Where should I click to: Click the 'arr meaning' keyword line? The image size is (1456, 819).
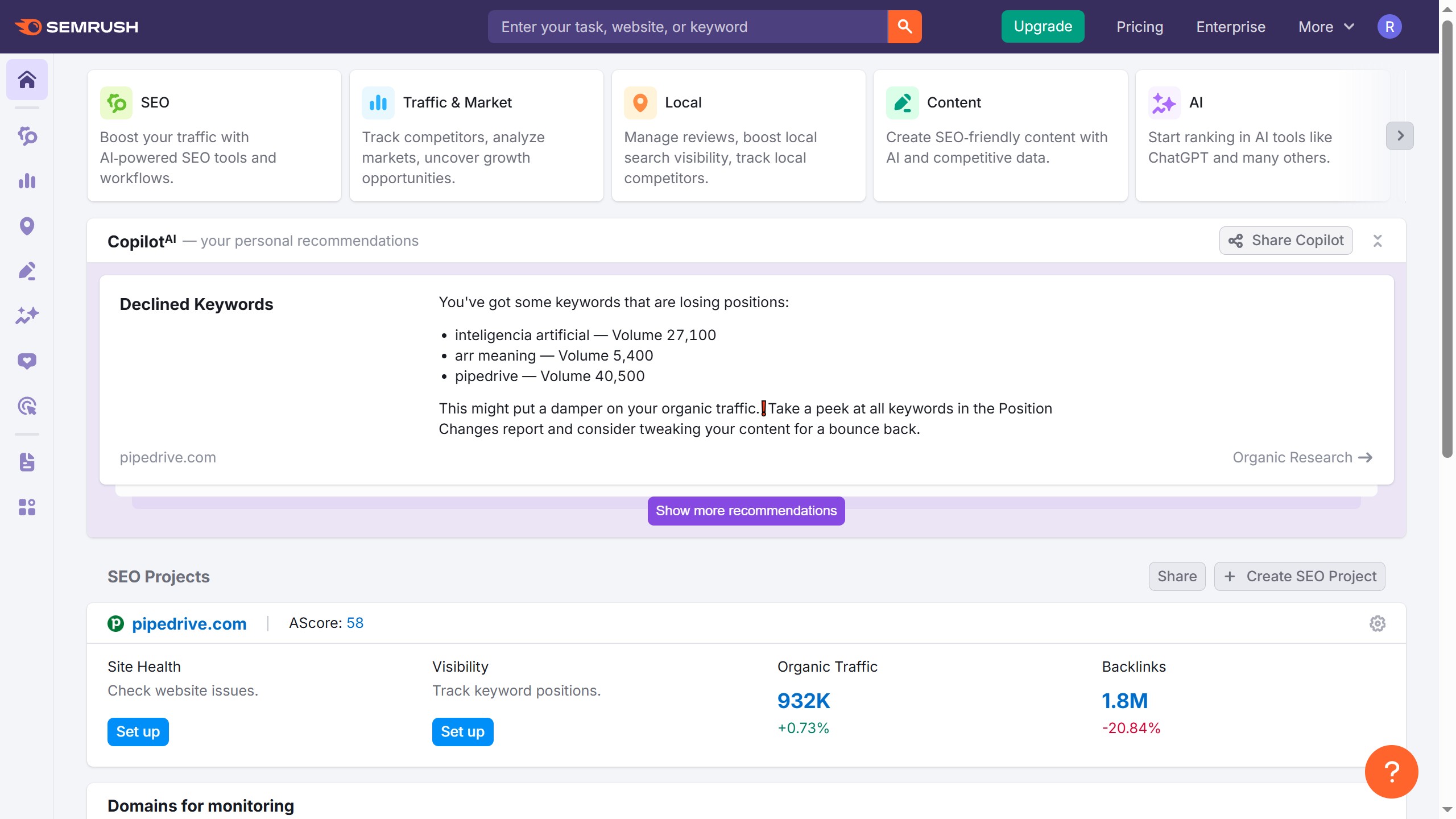point(554,355)
